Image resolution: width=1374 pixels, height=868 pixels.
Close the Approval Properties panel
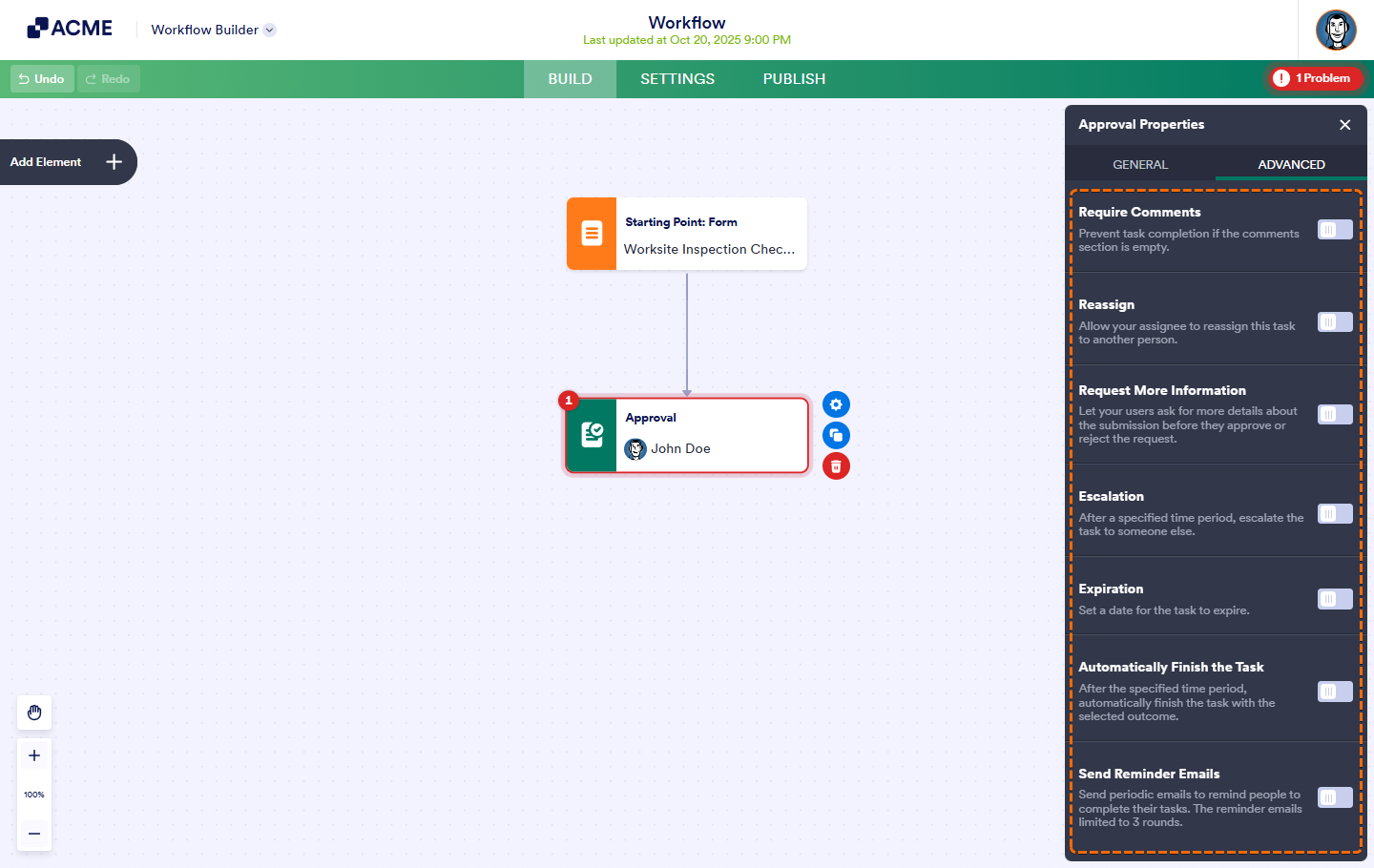click(x=1345, y=125)
